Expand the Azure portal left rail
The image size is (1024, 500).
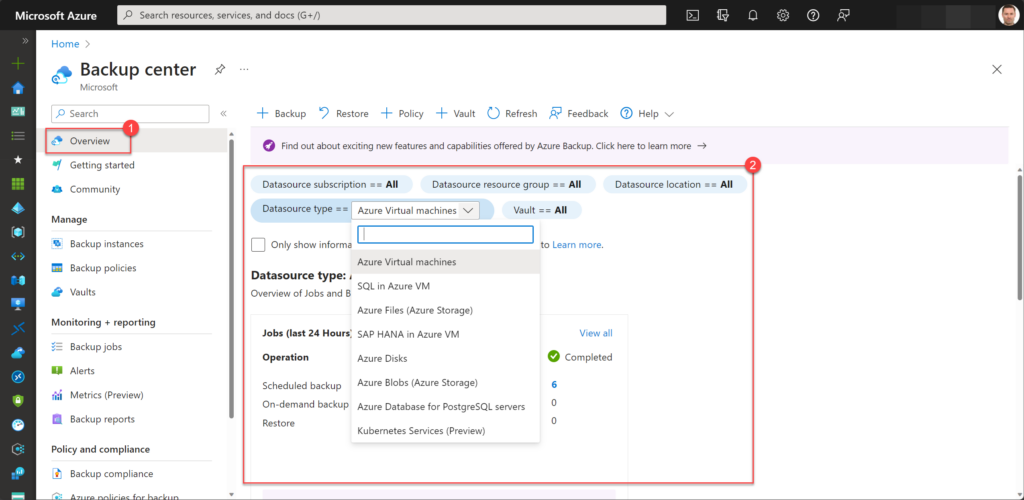coord(25,40)
